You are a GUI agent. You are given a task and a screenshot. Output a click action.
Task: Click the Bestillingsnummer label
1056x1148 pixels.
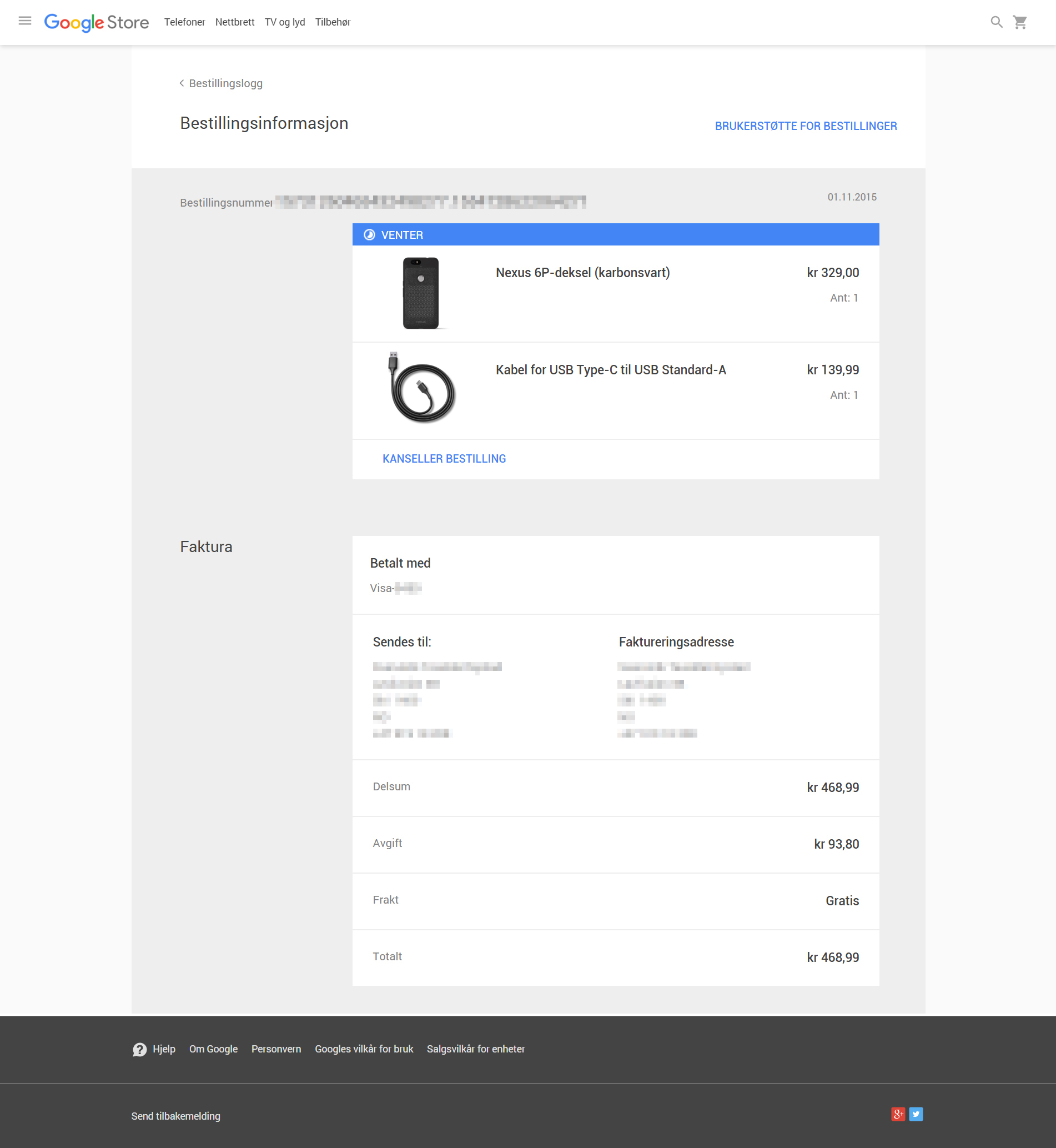(x=227, y=203)
